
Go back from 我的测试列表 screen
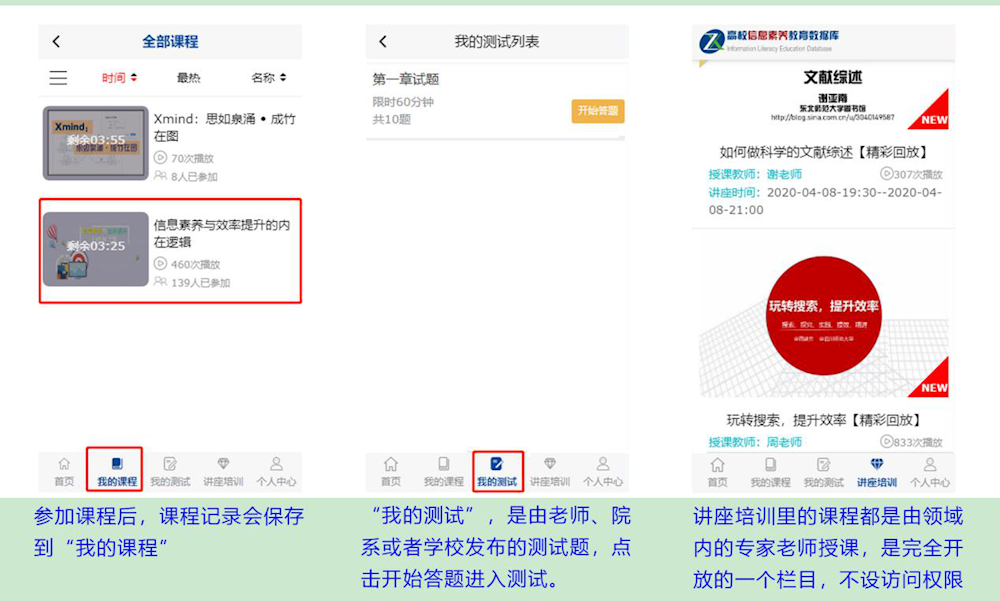pos(383,42)
